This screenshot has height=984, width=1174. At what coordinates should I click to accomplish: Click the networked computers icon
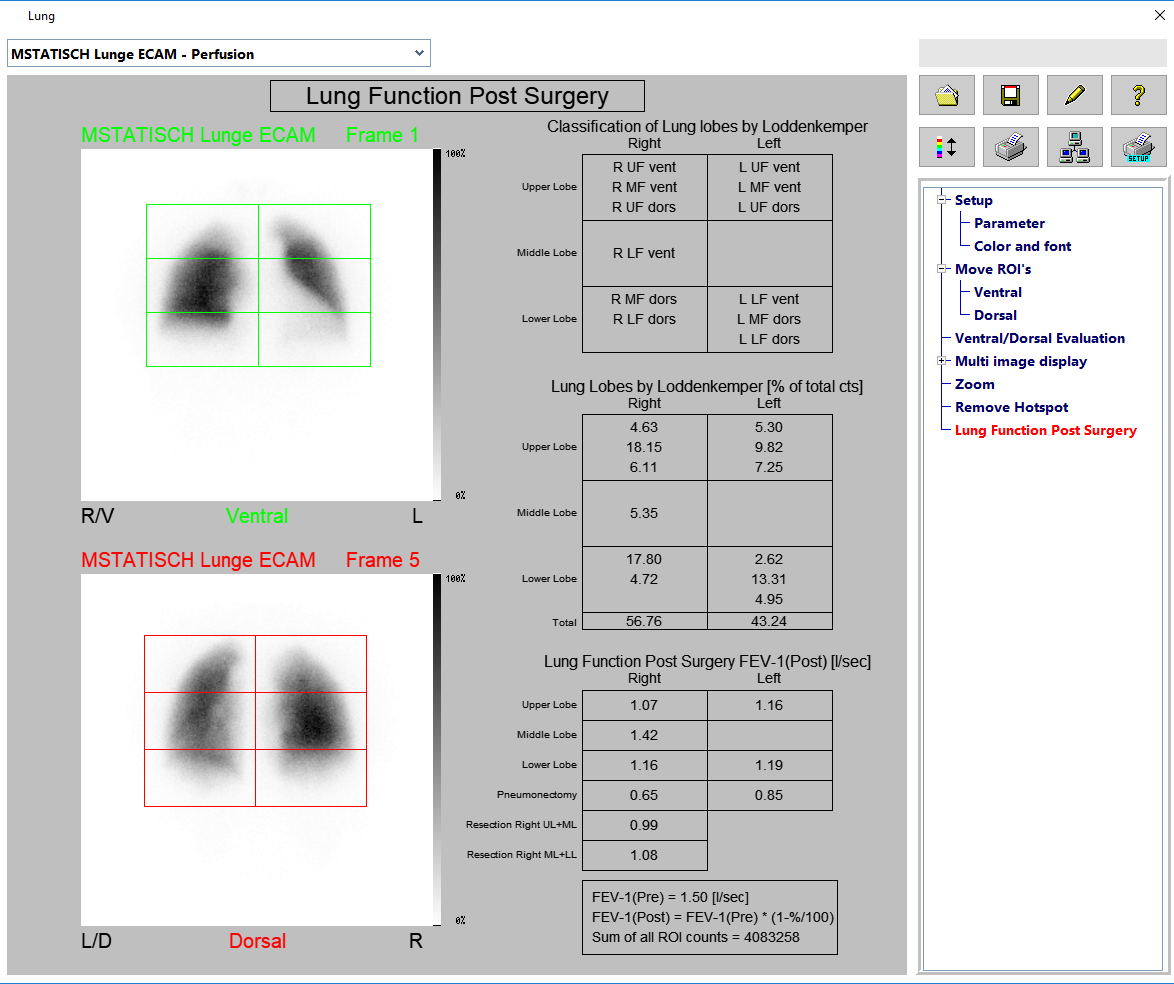(x=1074, y=147)
